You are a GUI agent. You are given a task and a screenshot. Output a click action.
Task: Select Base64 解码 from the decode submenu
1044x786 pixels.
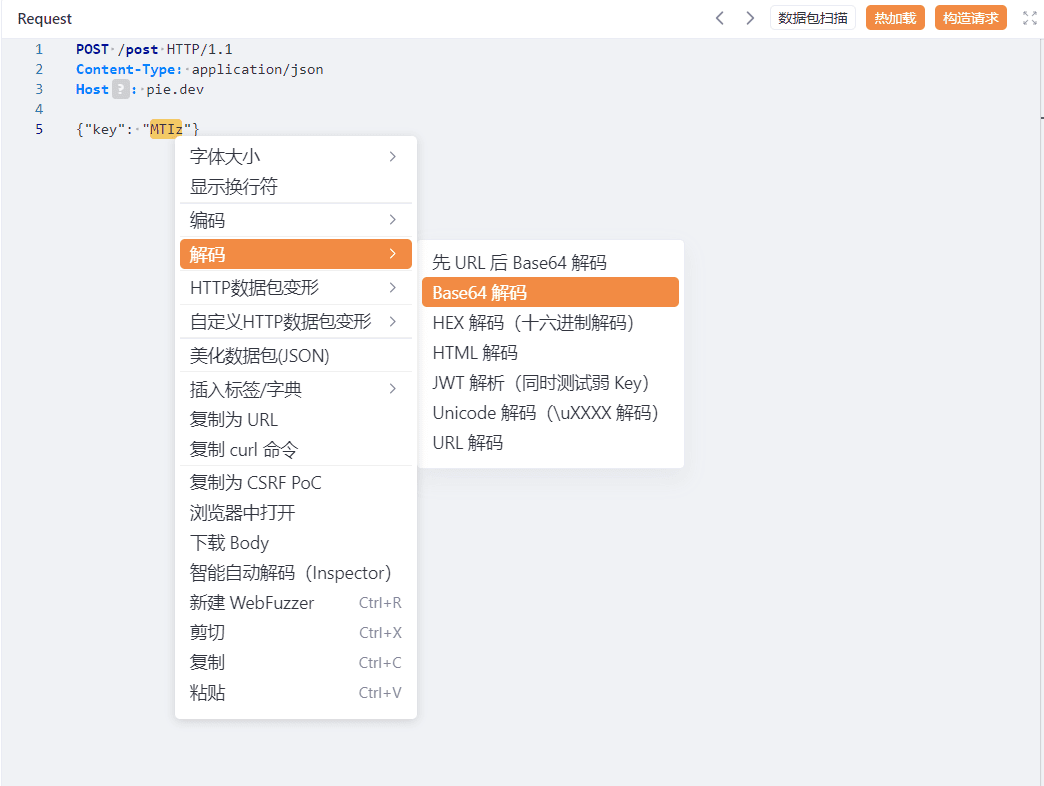(x=549, y=293)
